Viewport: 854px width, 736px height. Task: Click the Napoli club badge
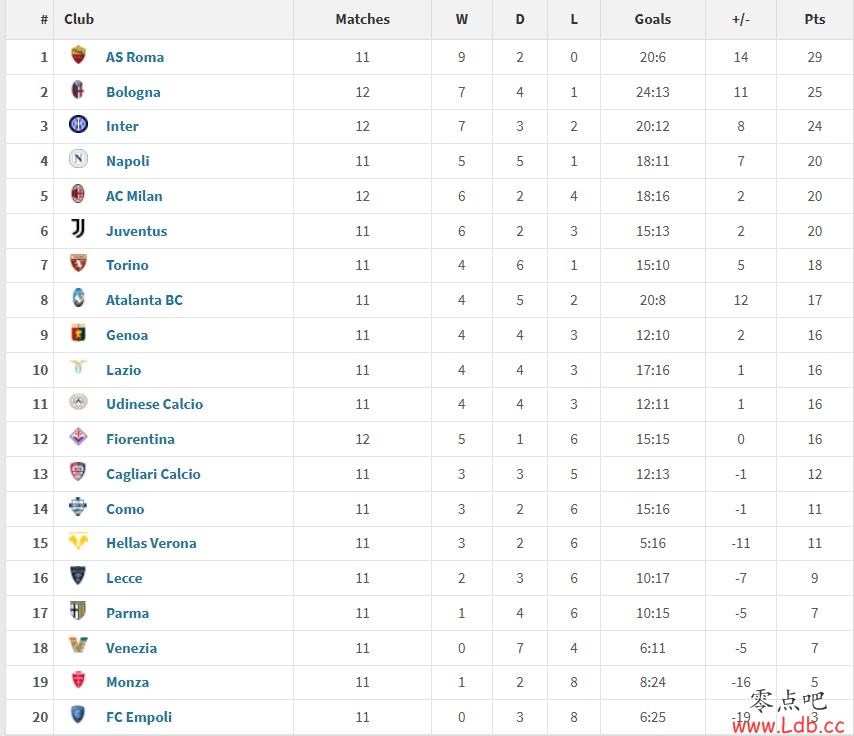click(78, 159)
